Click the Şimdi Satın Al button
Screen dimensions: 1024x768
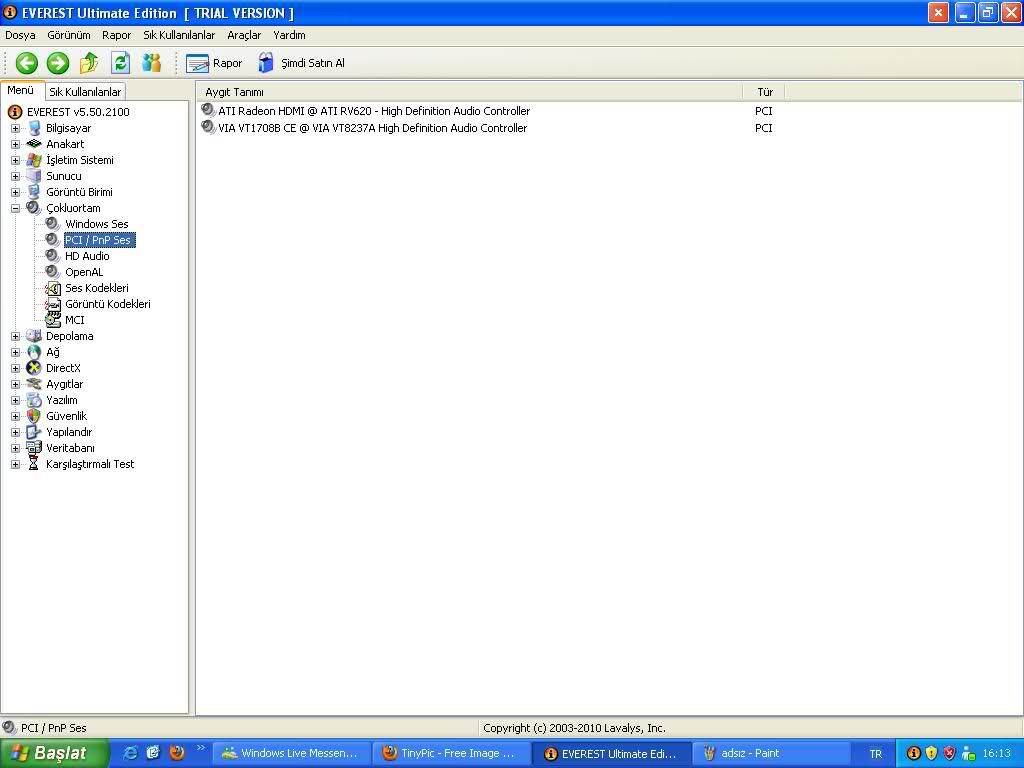coord(301,63)
